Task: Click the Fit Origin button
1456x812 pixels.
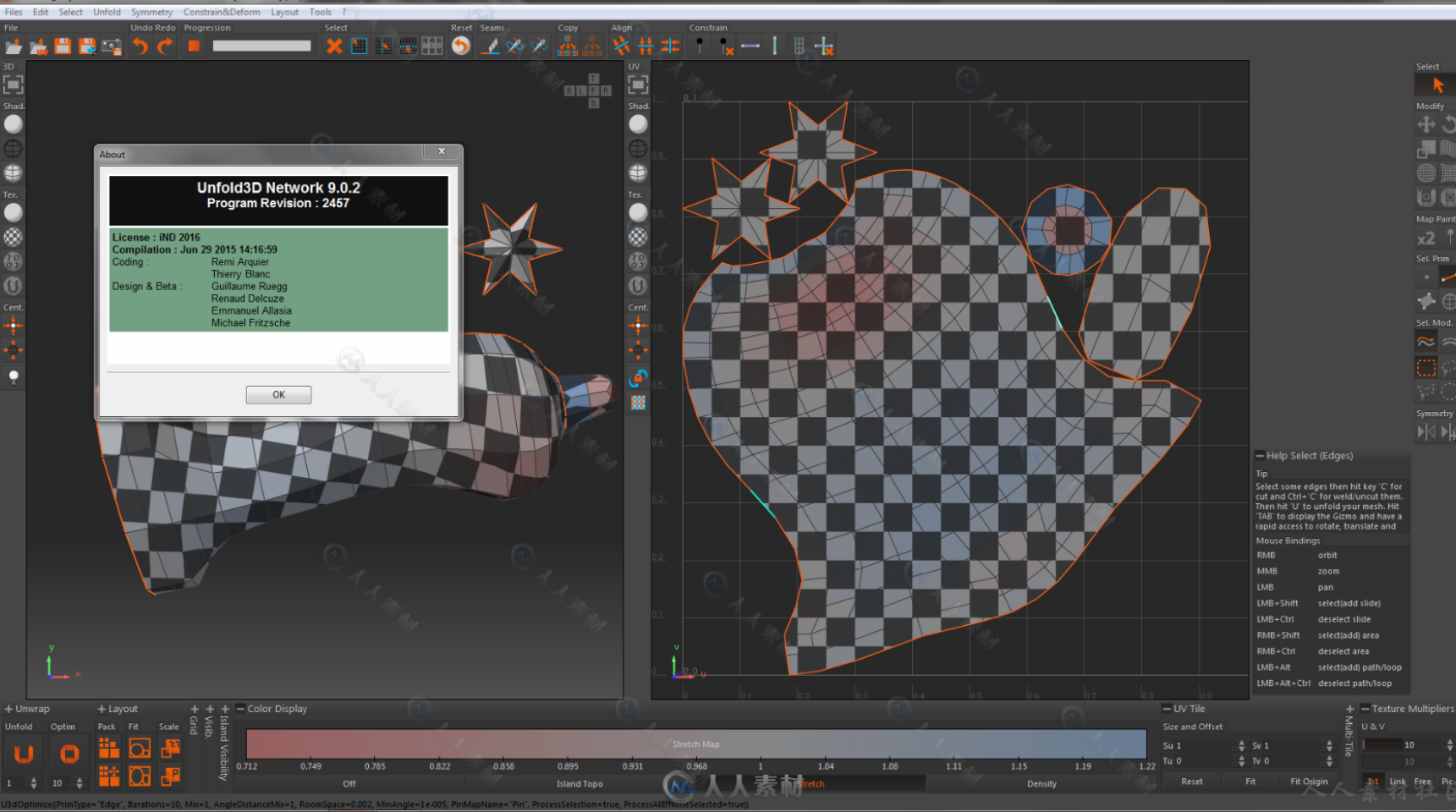Action: 1309,782
